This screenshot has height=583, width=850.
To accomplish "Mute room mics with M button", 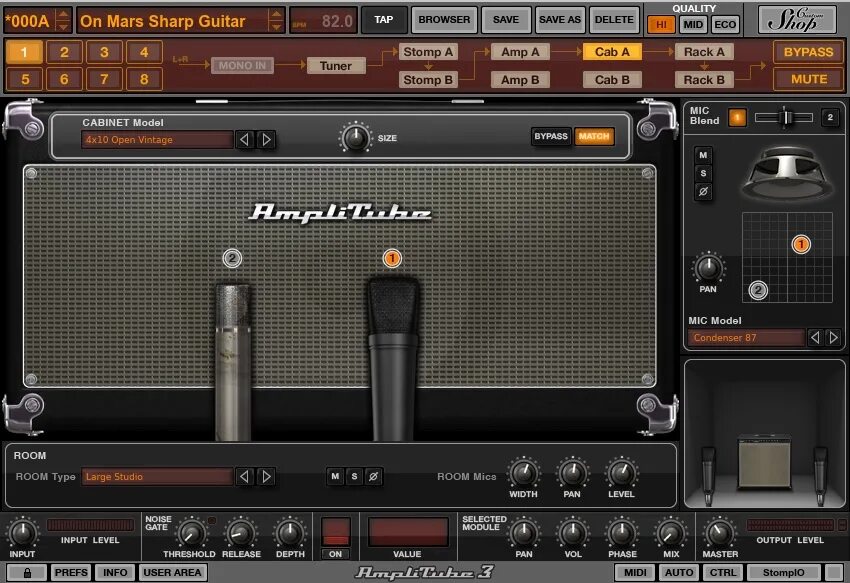I will [x=335, y=476].
